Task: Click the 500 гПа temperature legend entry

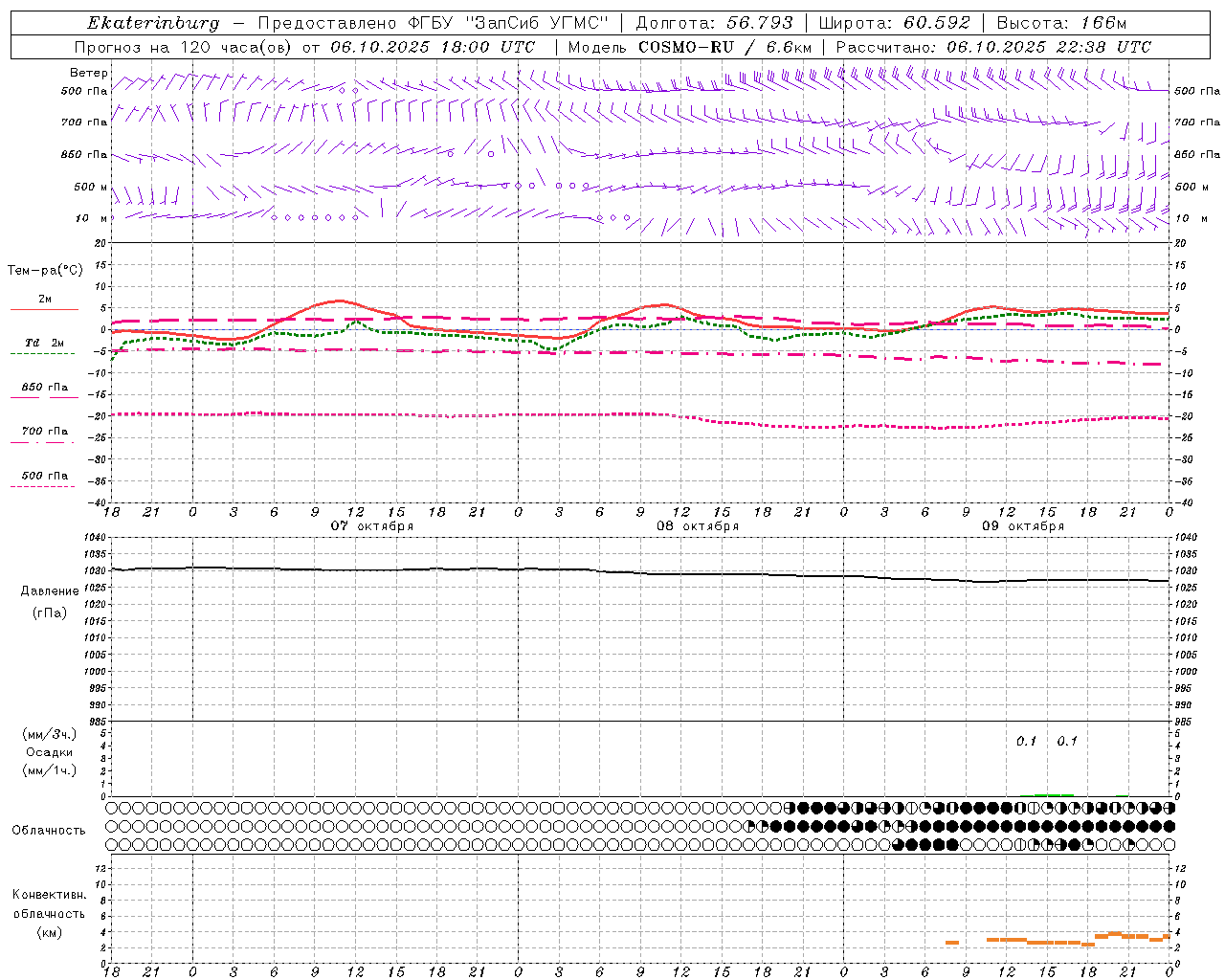Action: [x=45, y=476]
